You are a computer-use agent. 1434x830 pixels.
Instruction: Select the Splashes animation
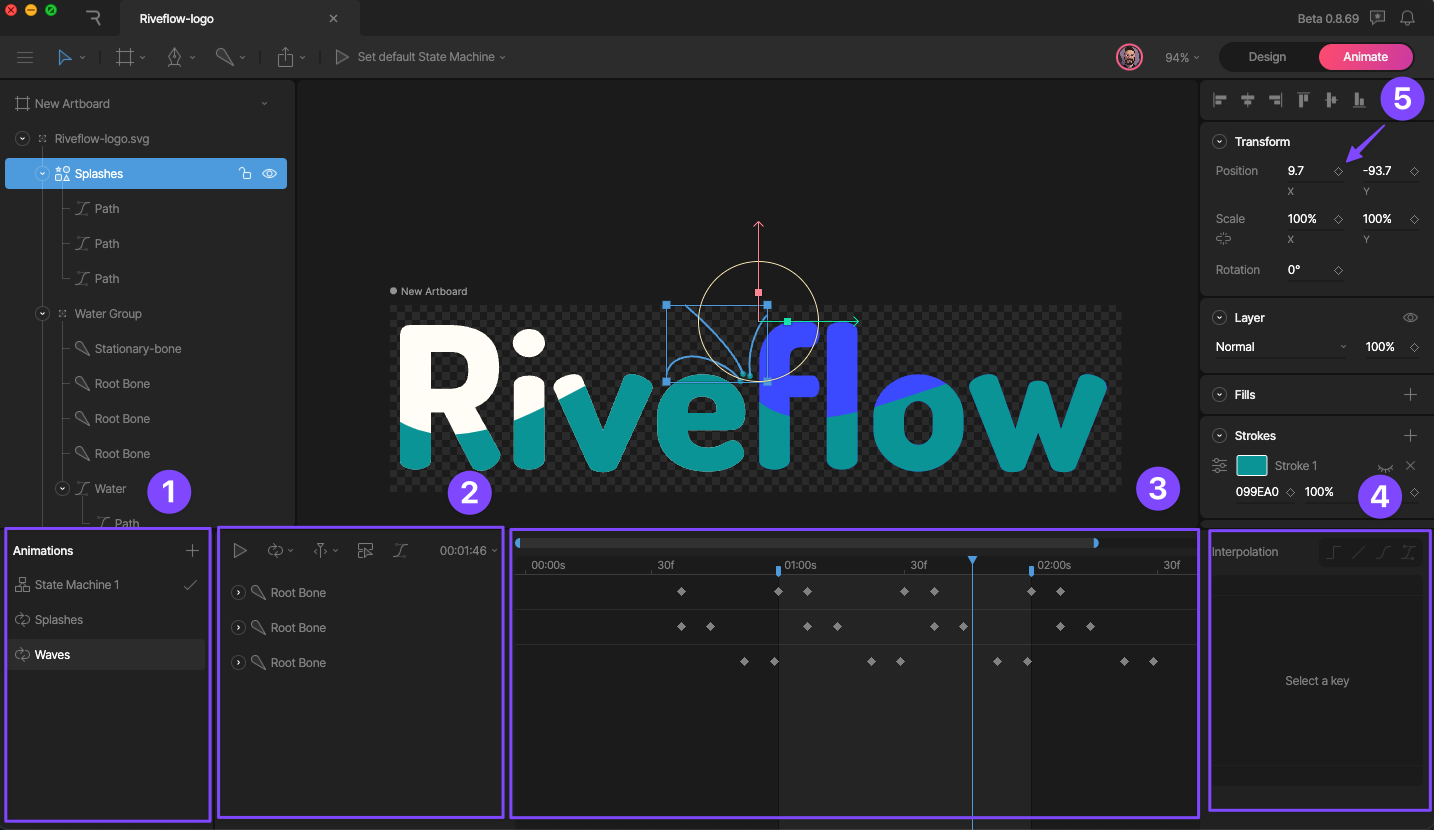pos(106,620)
